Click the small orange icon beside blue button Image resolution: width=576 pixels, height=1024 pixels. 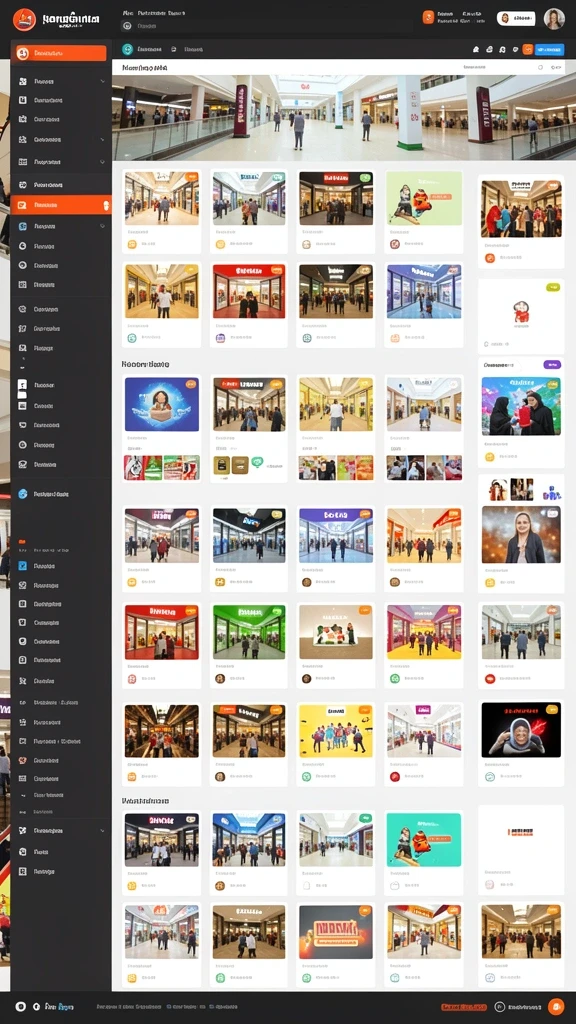(527, 49)
